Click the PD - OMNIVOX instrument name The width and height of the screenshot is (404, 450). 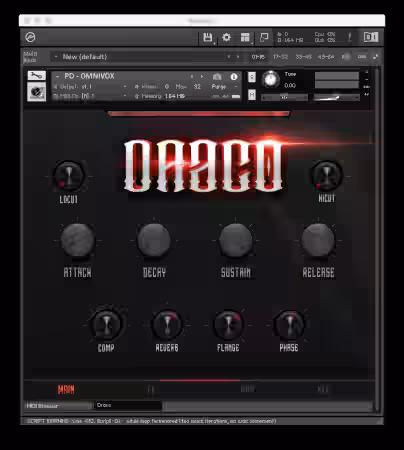coord(89,76)
